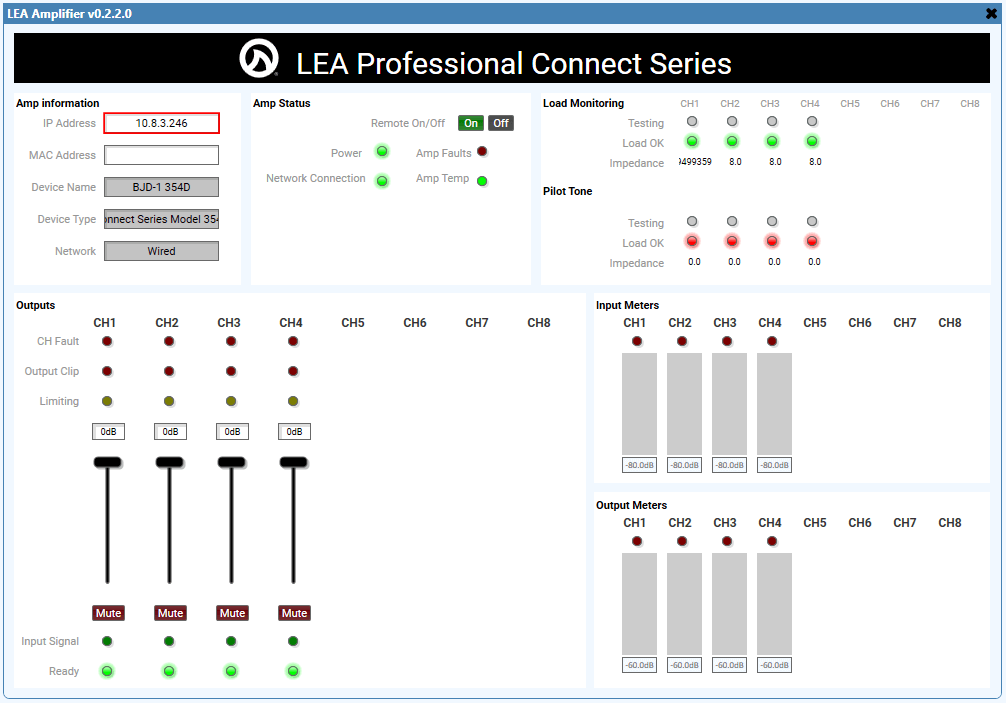Click the CH1 input meter bar
The height and width of the screenshot is (703, 1006).
[640, 404]
